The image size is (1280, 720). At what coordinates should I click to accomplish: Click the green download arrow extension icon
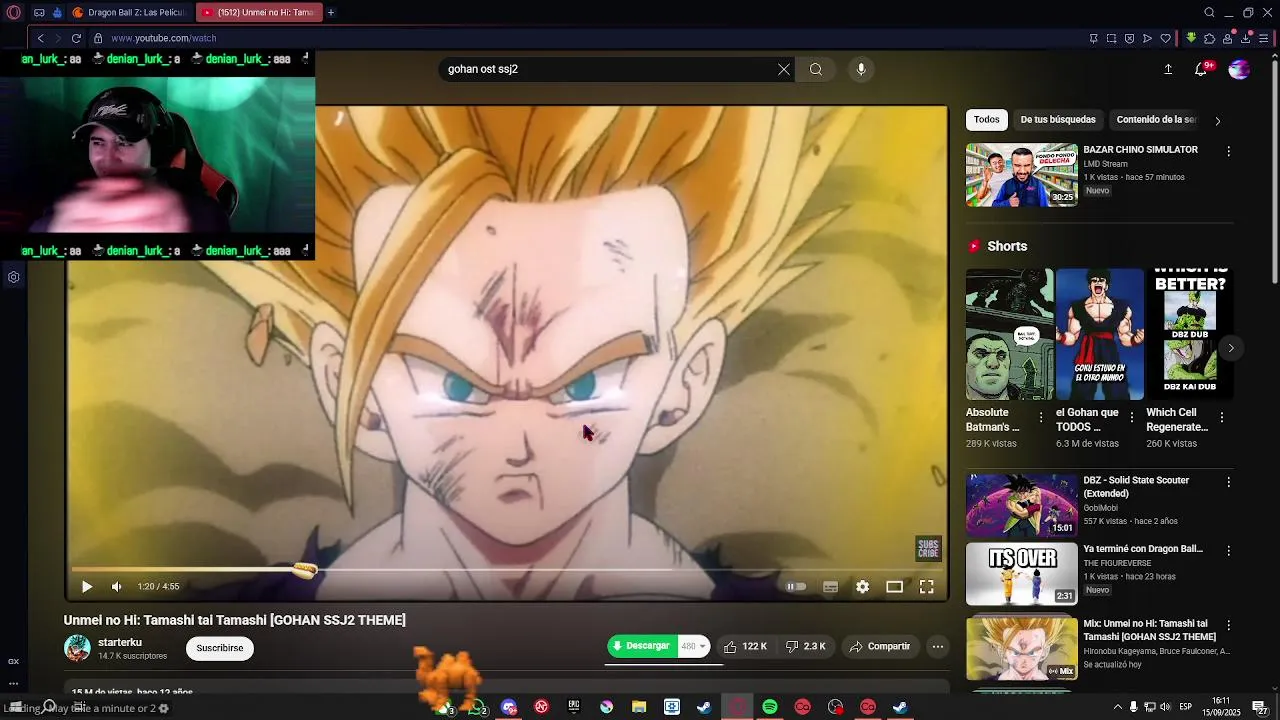tap(1191, 38)
